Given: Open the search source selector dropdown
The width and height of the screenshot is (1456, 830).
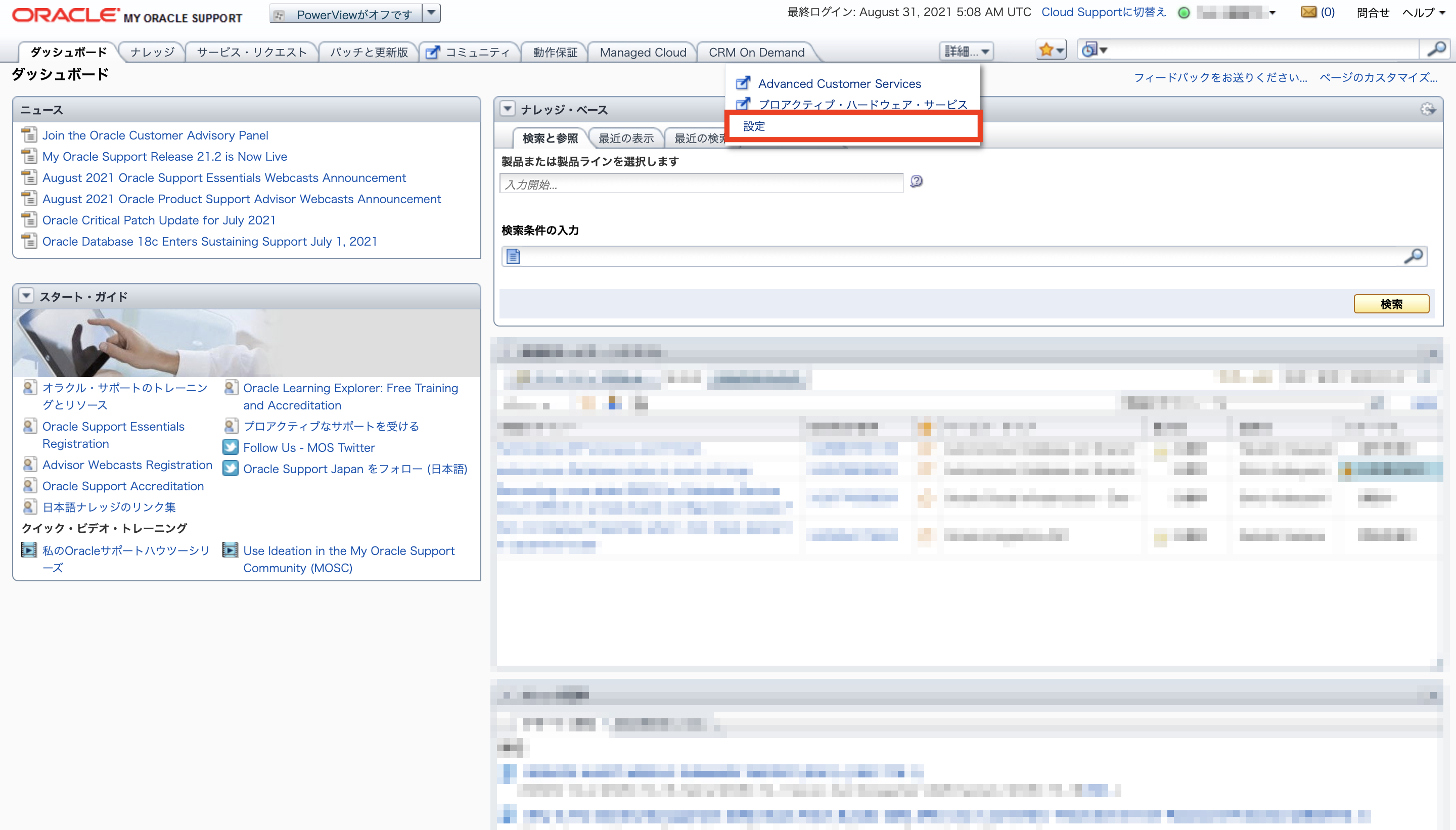Looking at the screenshot, I should tap(1095, 50).
